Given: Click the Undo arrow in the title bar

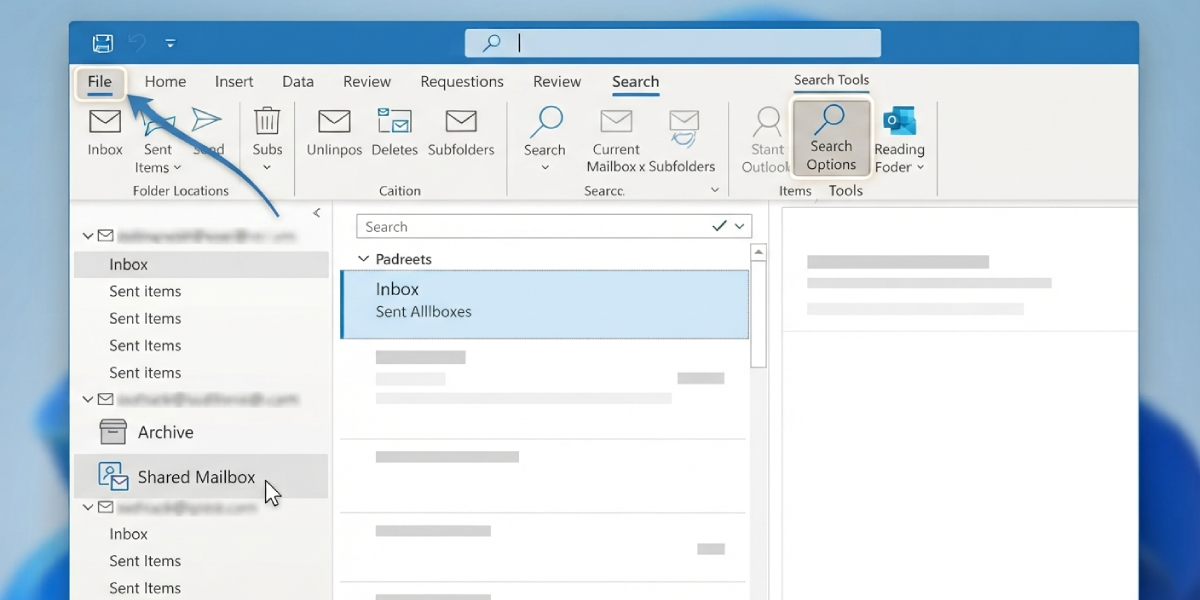Looking at the screenshot, I should click(137, 43).
